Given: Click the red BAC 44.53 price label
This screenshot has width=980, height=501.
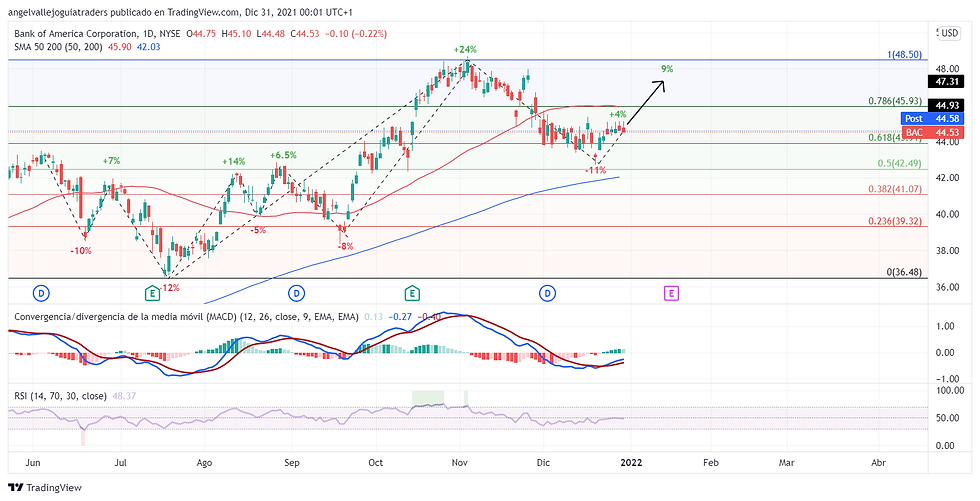Looking at the screenshot, I should pyautogui.click(x=933, y=131).
